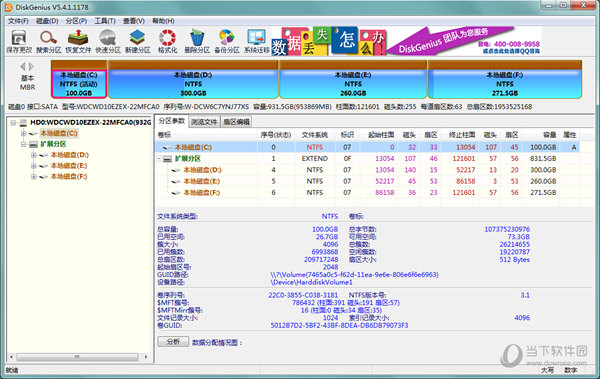This screenshot has height=379, width=600.
Task: Switch to the 浏览文件 tab
Action: coord(204,122)
